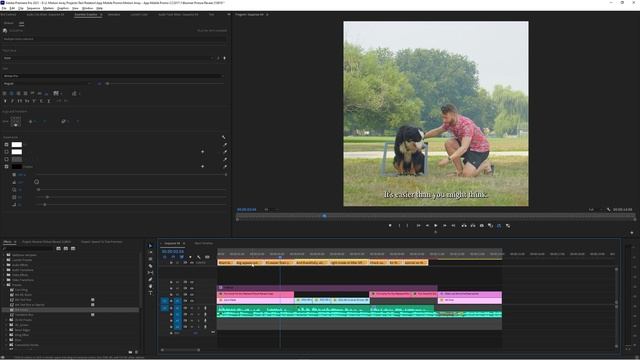Create new custom bin in Effects panel
This screenshot has height=360, width=640.
tap(130, 352)
